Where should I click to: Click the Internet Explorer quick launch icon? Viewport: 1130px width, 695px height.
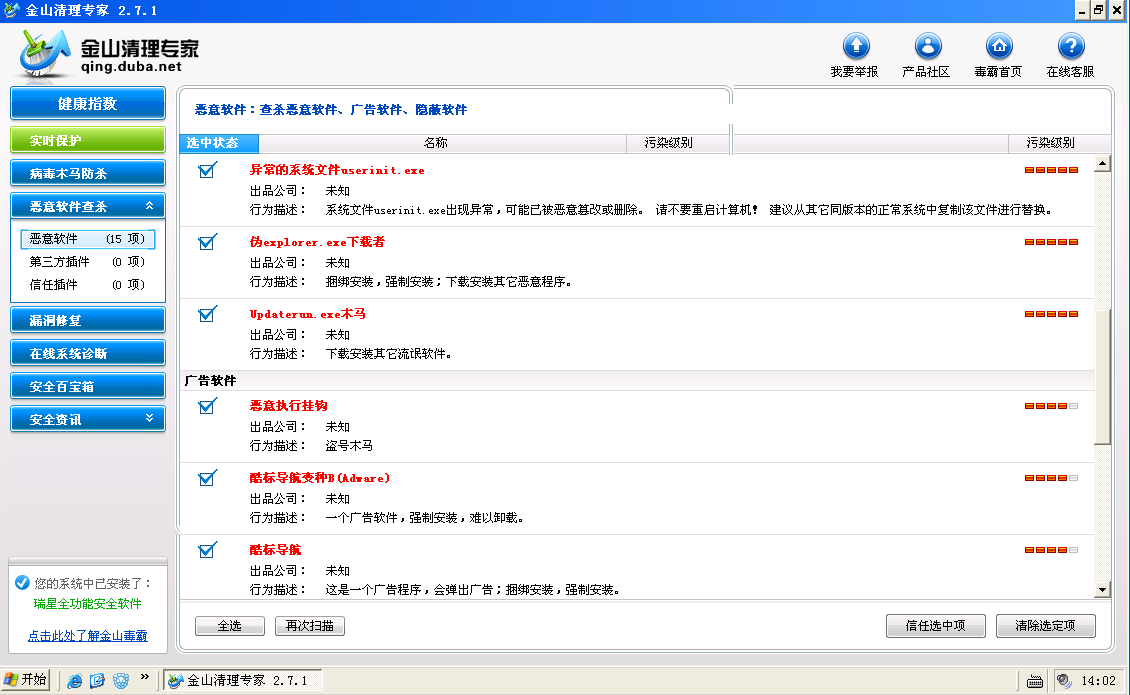click(75, 681)
